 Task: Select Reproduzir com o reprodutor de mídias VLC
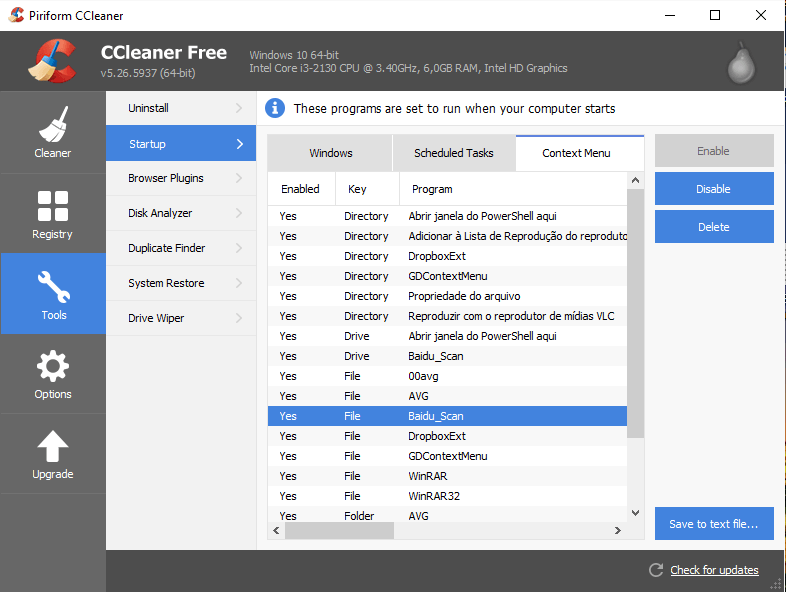point(447,316)
